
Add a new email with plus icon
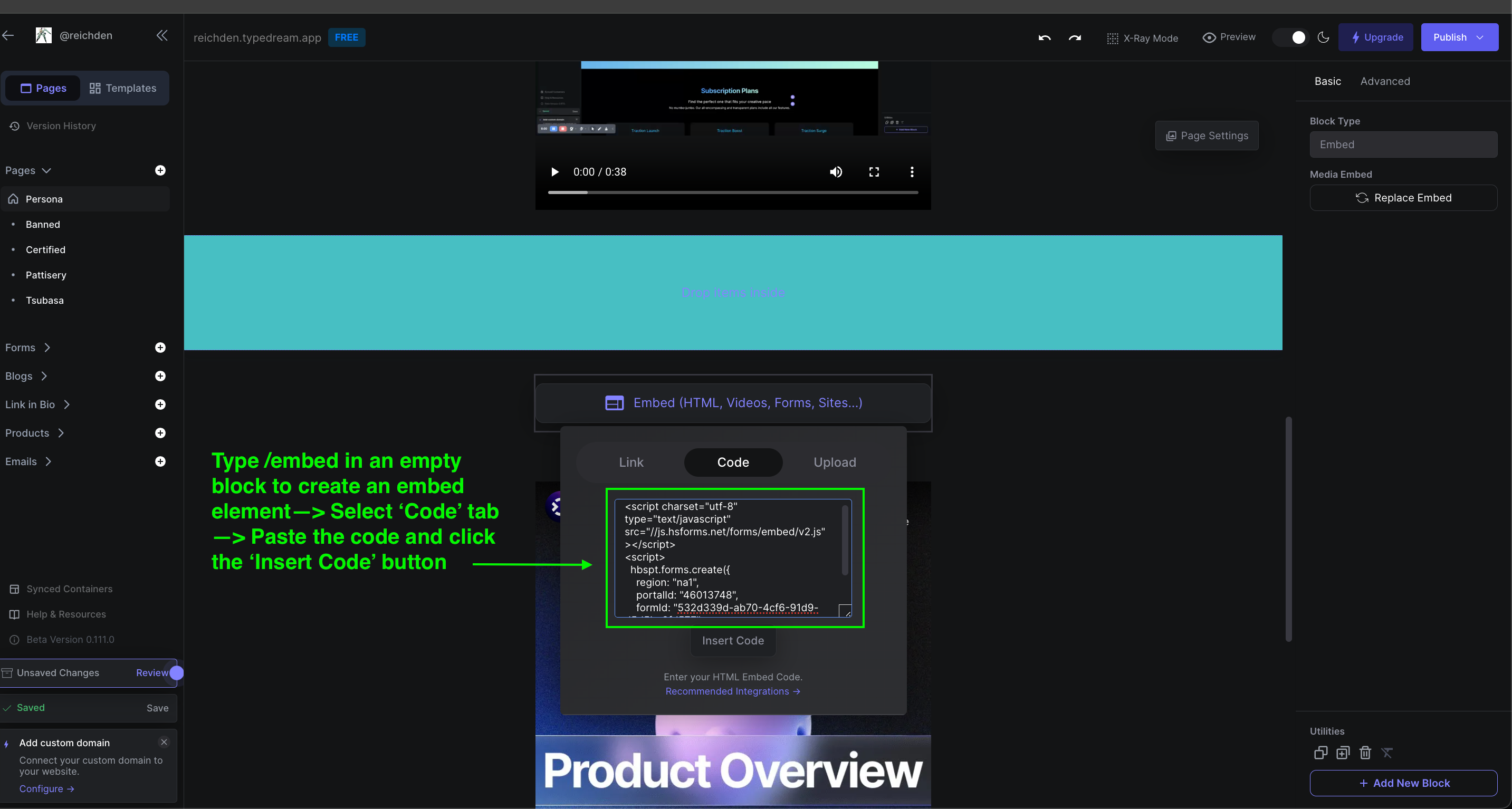point(160,461)
